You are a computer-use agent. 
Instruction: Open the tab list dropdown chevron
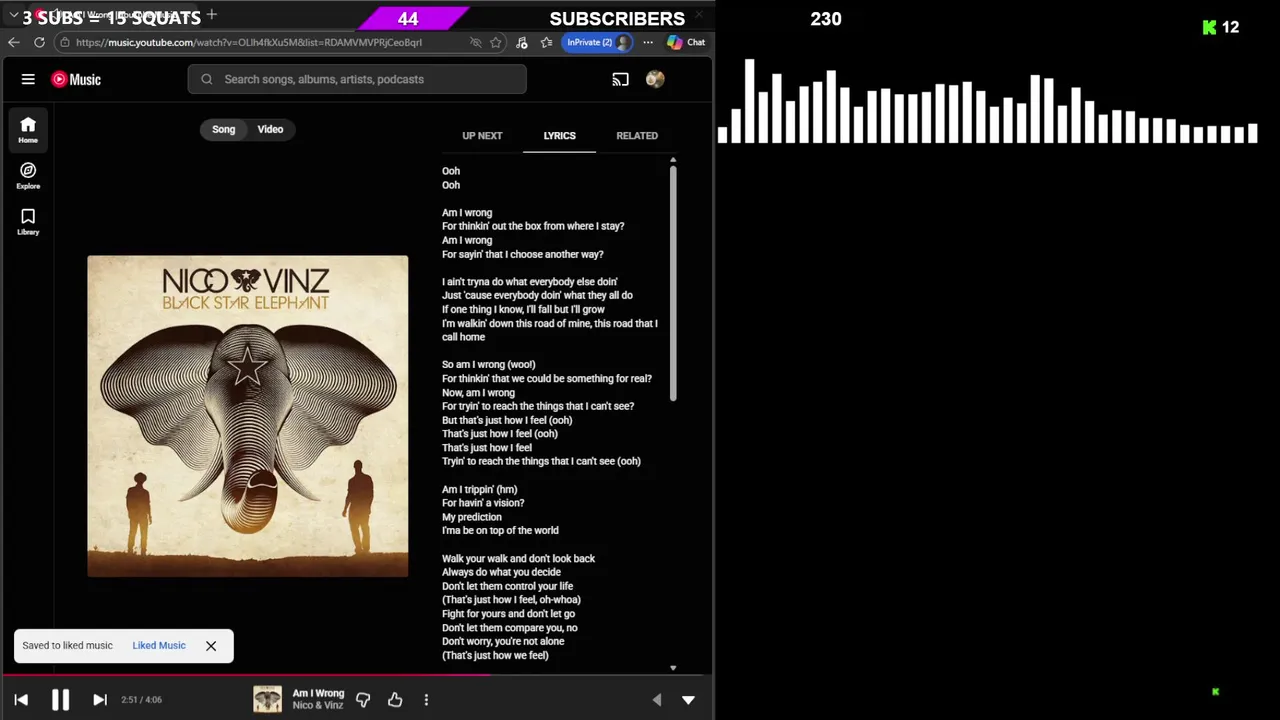[x=13, y=15]
